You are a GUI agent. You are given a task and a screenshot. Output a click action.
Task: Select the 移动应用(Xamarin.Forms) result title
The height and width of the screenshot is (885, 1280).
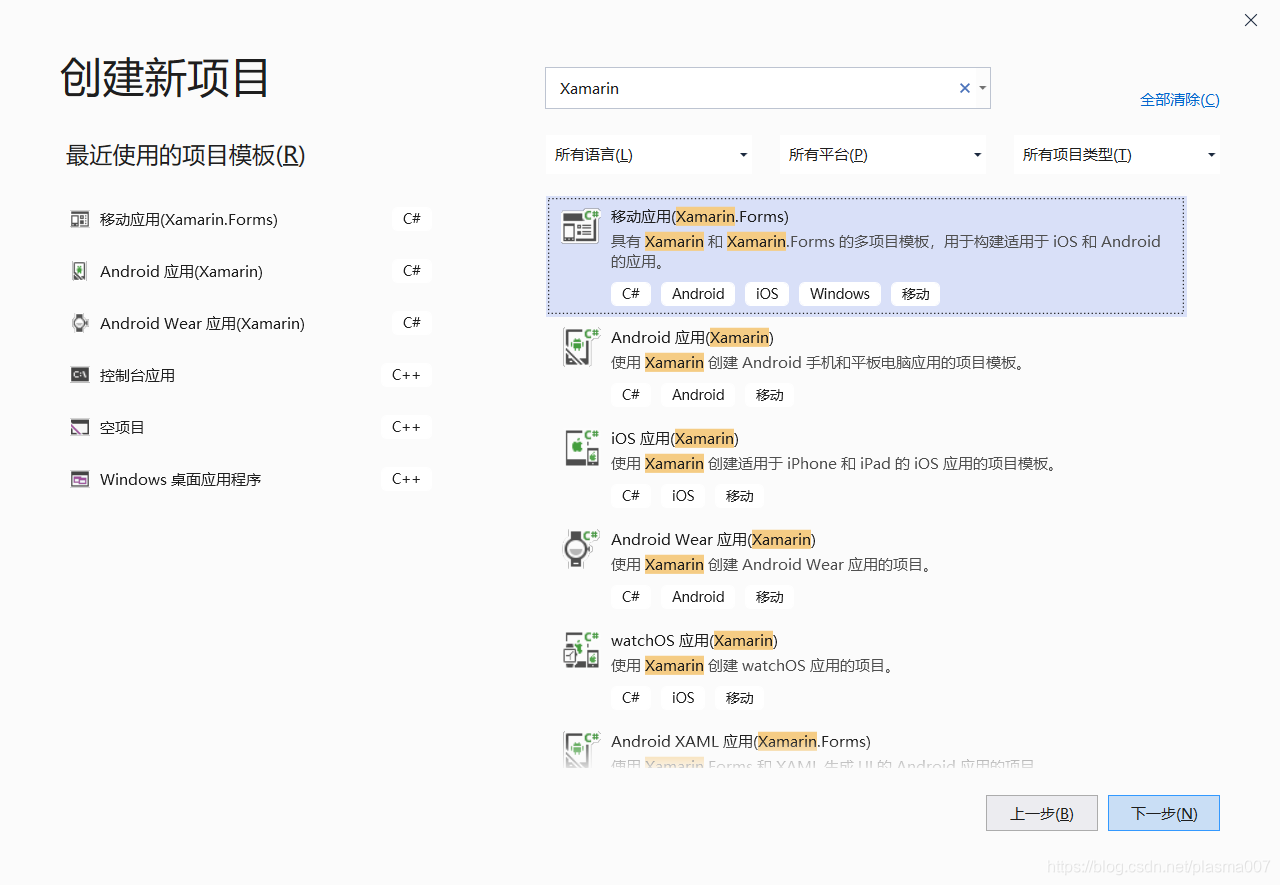[x=700, y=216]
